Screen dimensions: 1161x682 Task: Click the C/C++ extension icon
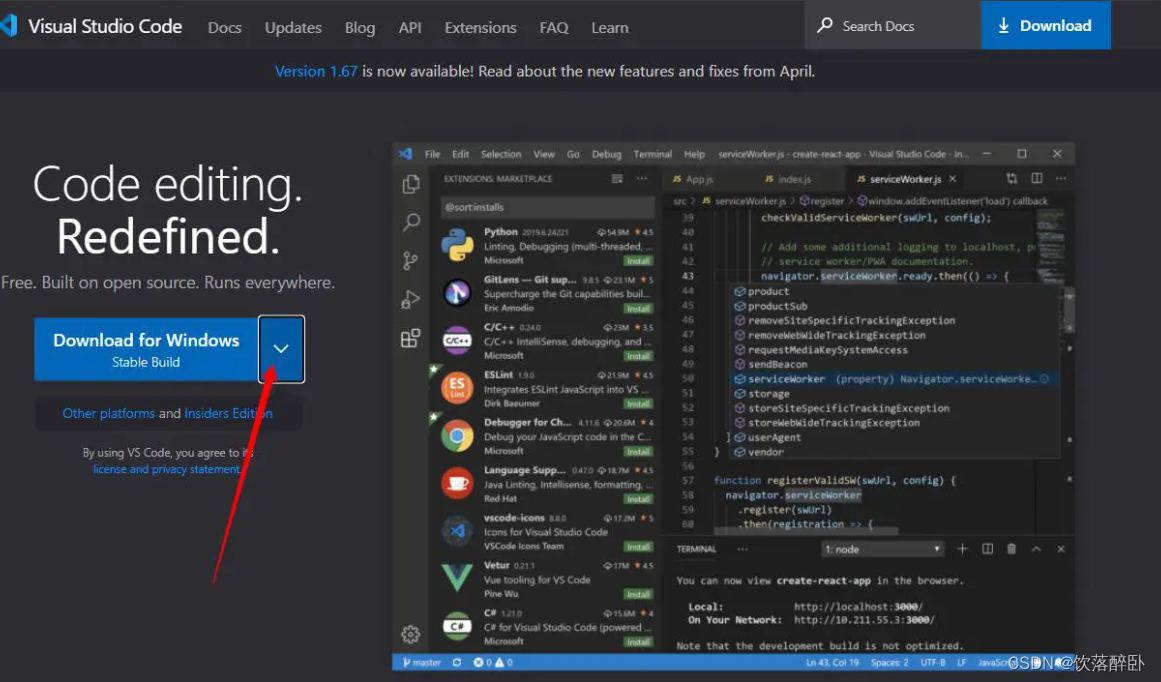click(458, 341)
